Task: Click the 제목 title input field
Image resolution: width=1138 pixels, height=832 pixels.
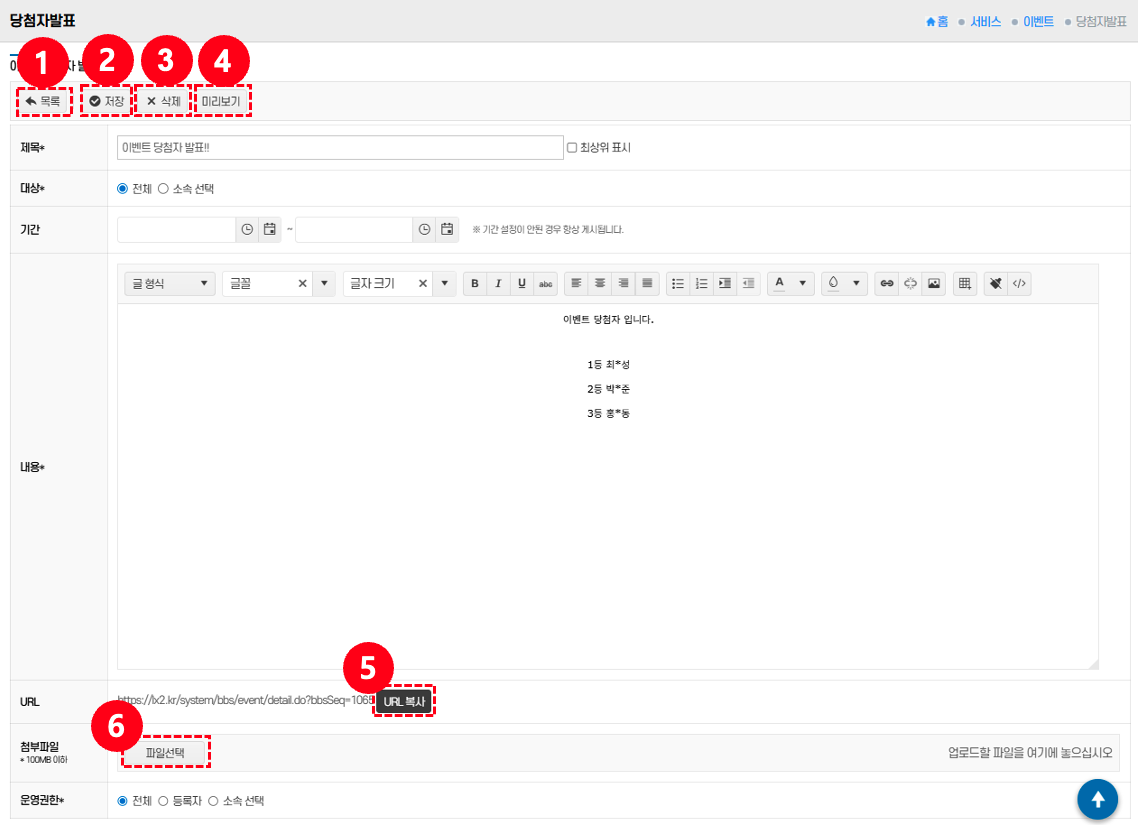Action: (340, 148)
